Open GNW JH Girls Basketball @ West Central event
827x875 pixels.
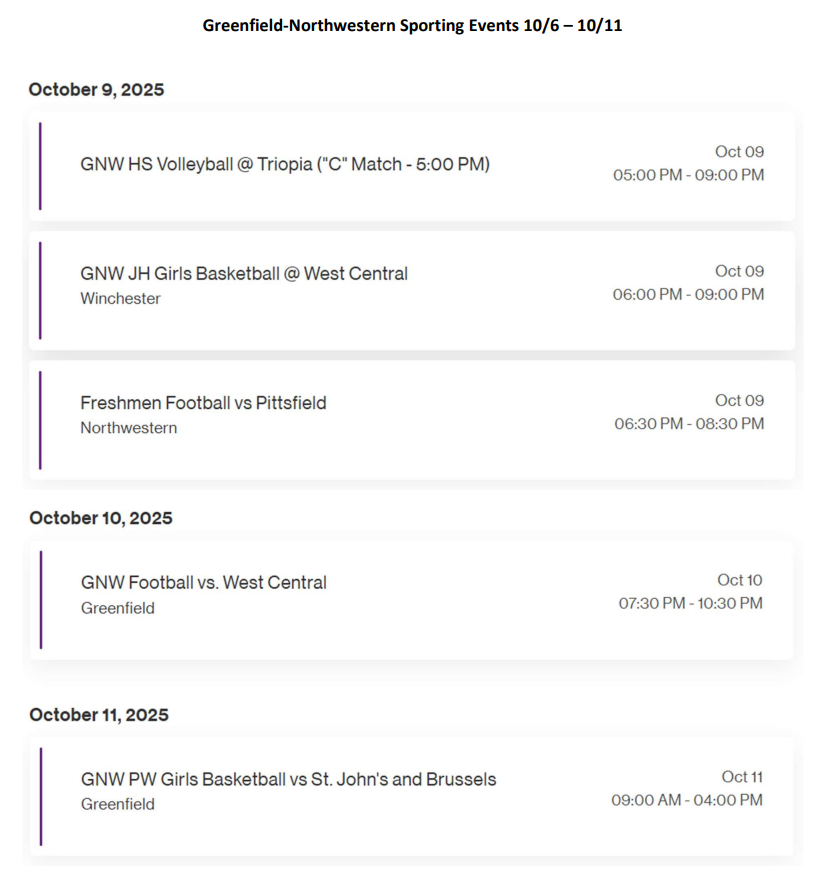click(x=244, y=273)
